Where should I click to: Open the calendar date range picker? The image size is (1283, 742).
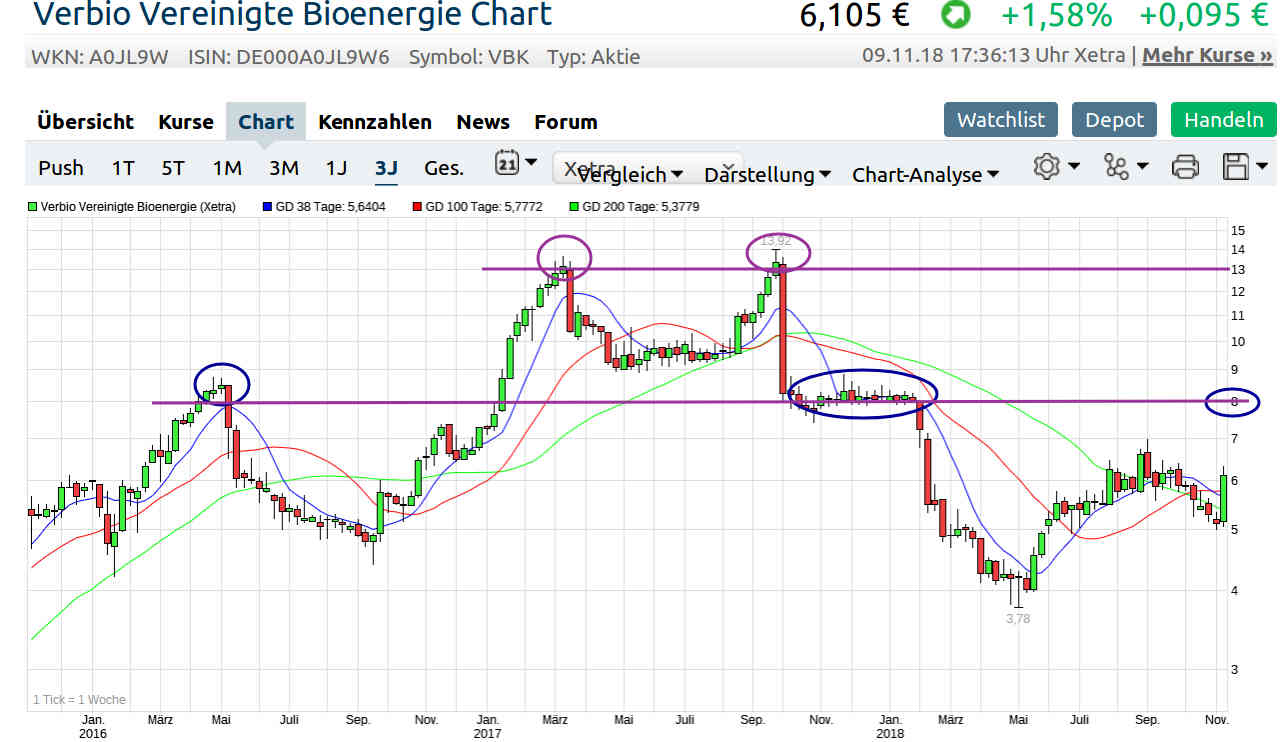tap(516, 164)
